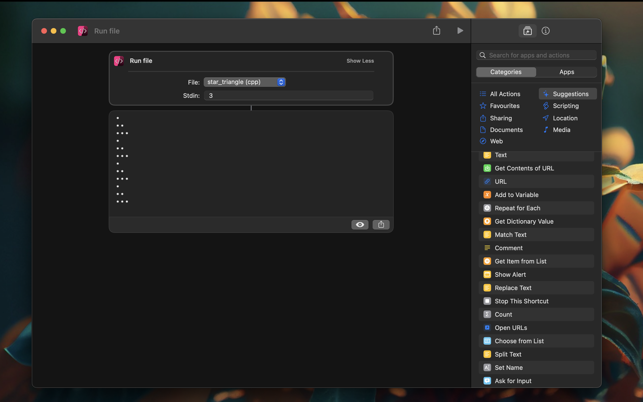Add the Repeat for Each action
This screenshot has width=643, height=402.
click(x=517, y=208)
